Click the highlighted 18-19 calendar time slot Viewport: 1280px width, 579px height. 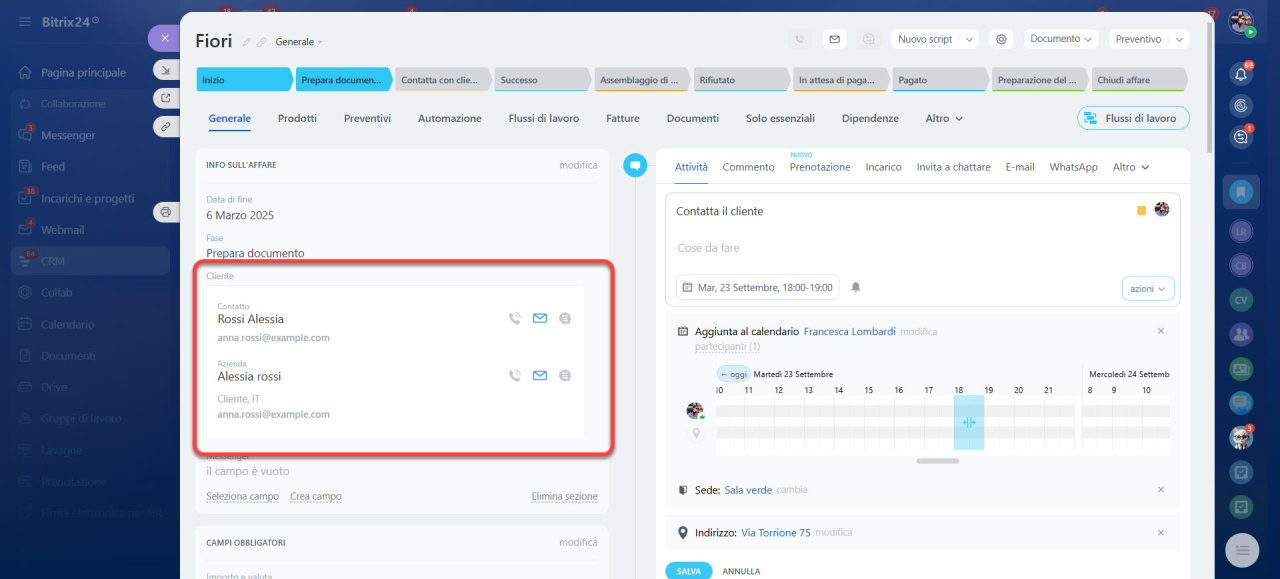point(968,422)
